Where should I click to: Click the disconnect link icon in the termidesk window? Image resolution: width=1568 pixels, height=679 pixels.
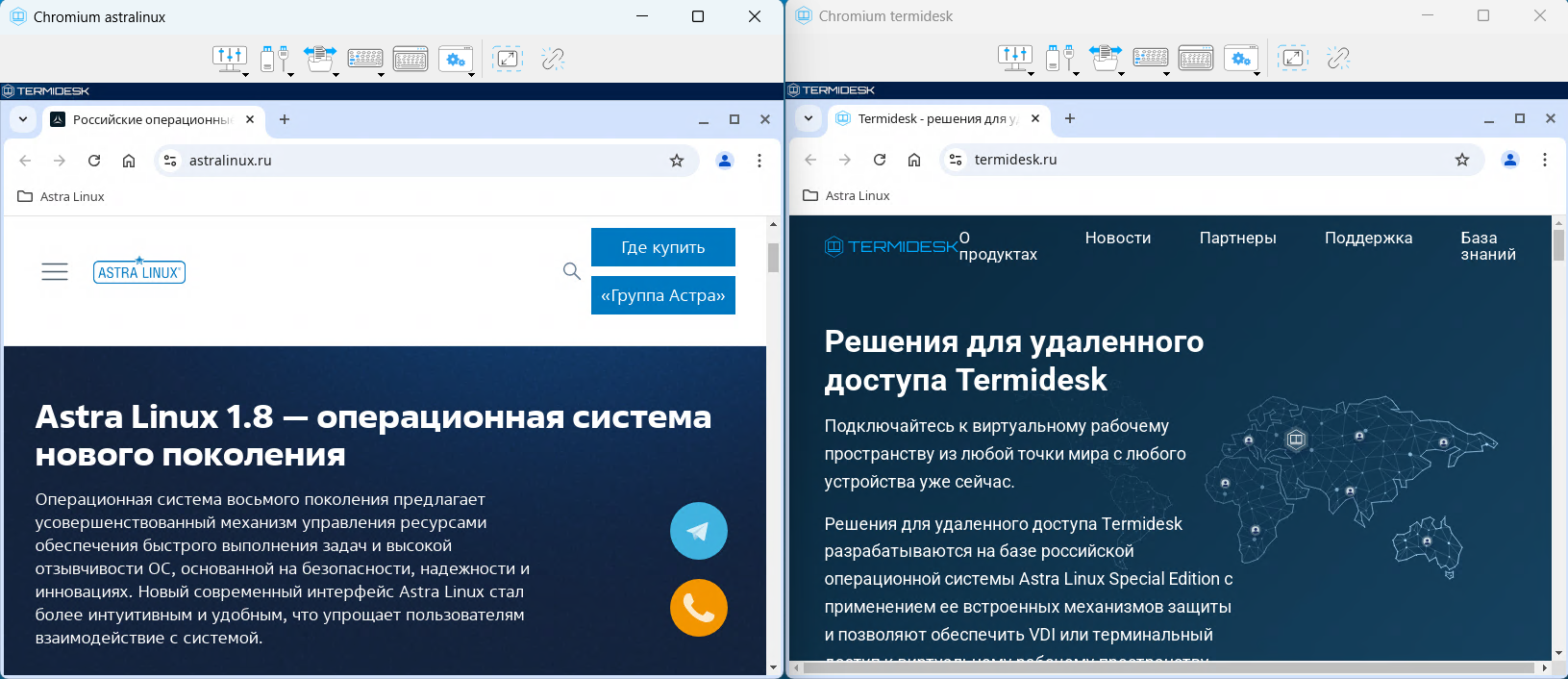1337,58
